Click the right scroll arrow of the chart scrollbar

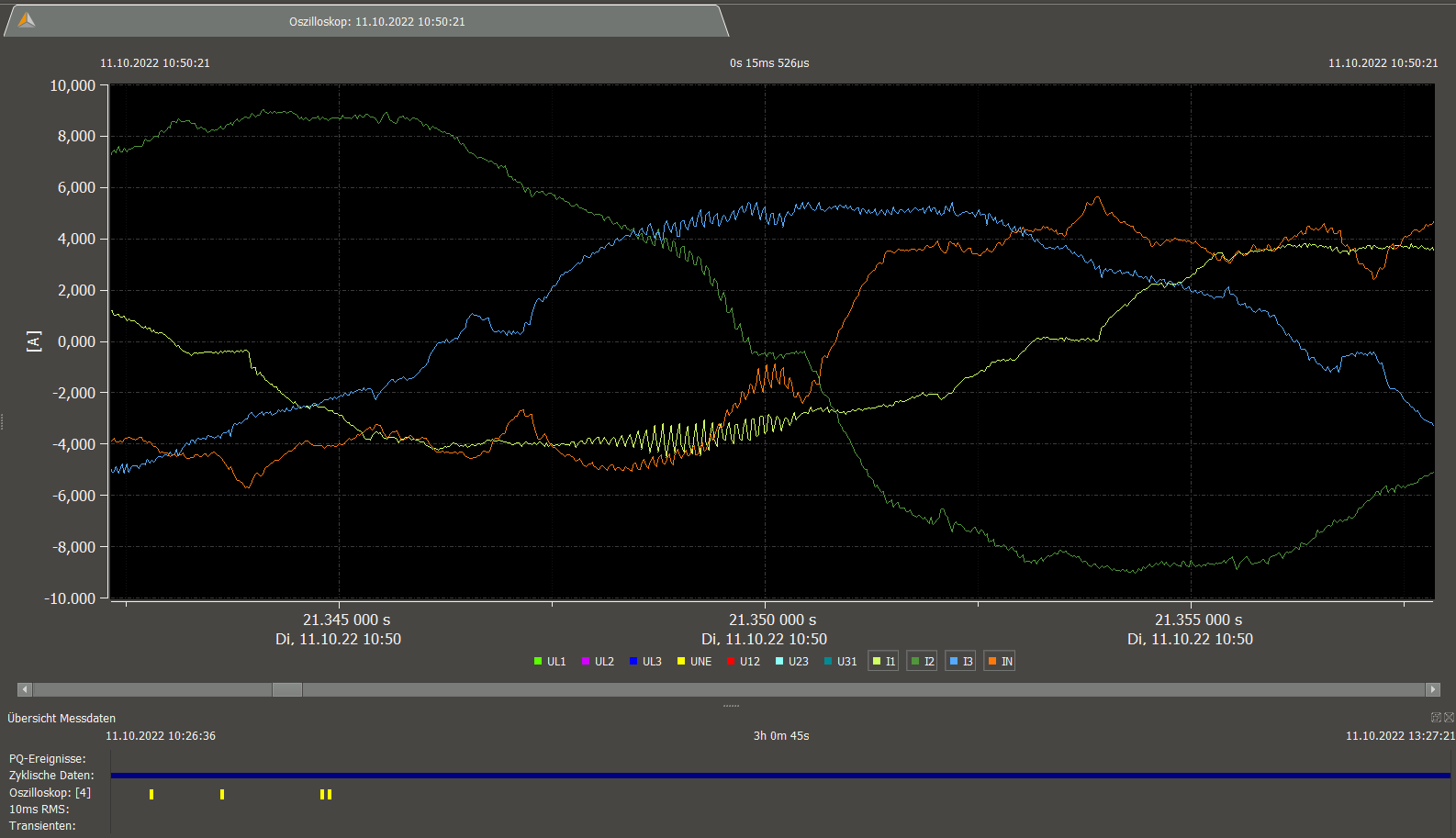pyautogui.click(x=1432, y=689)
